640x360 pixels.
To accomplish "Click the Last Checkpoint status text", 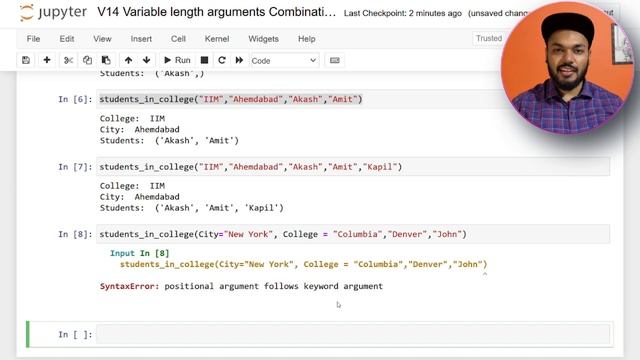I will click(402, 13).
